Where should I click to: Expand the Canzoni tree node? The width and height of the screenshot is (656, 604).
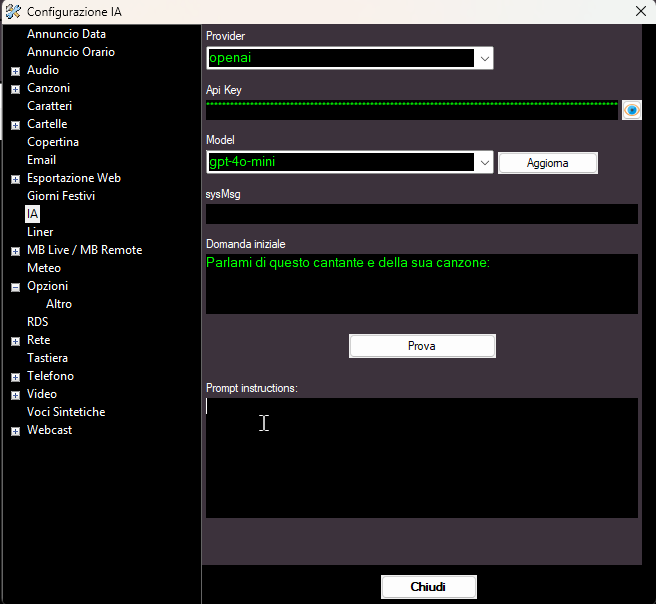pos(15,90)
